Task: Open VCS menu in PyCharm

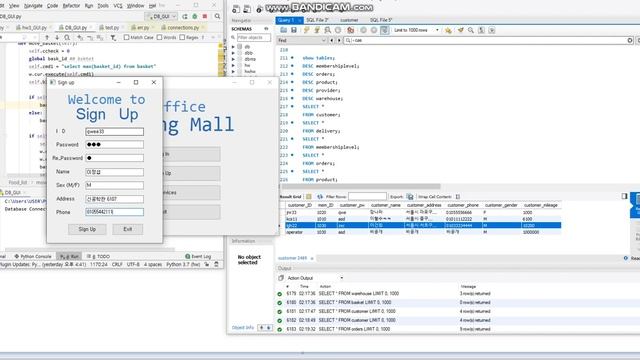Action: [118, 6]
